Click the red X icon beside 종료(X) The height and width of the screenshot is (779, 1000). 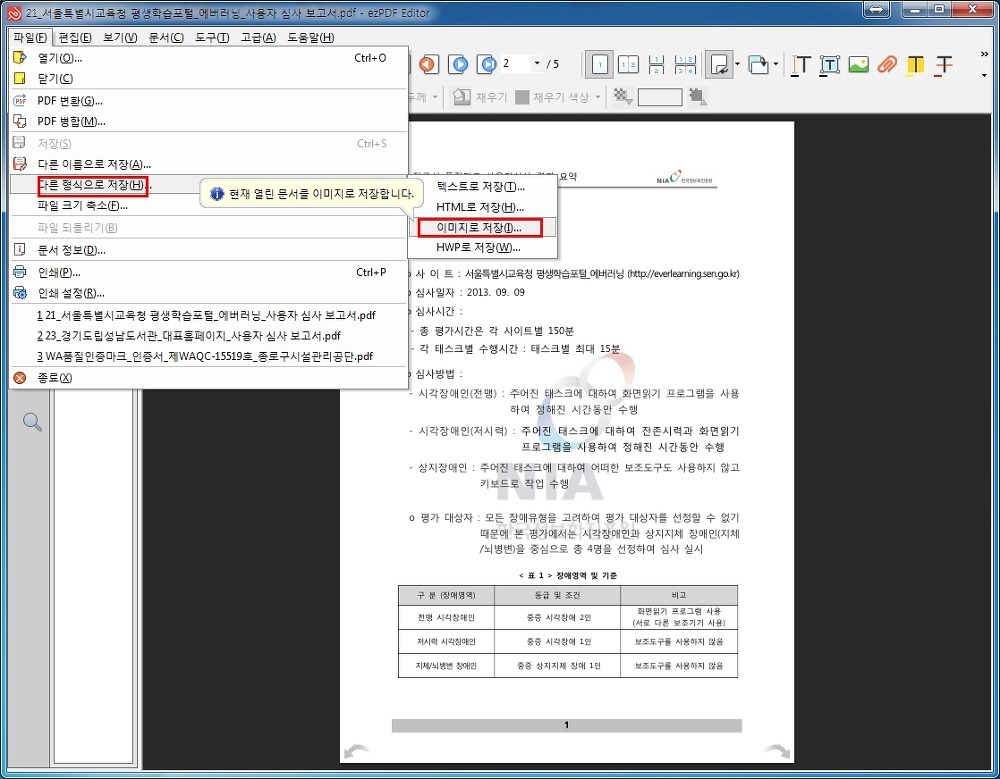pyautogui.click(x=20, y=378)
